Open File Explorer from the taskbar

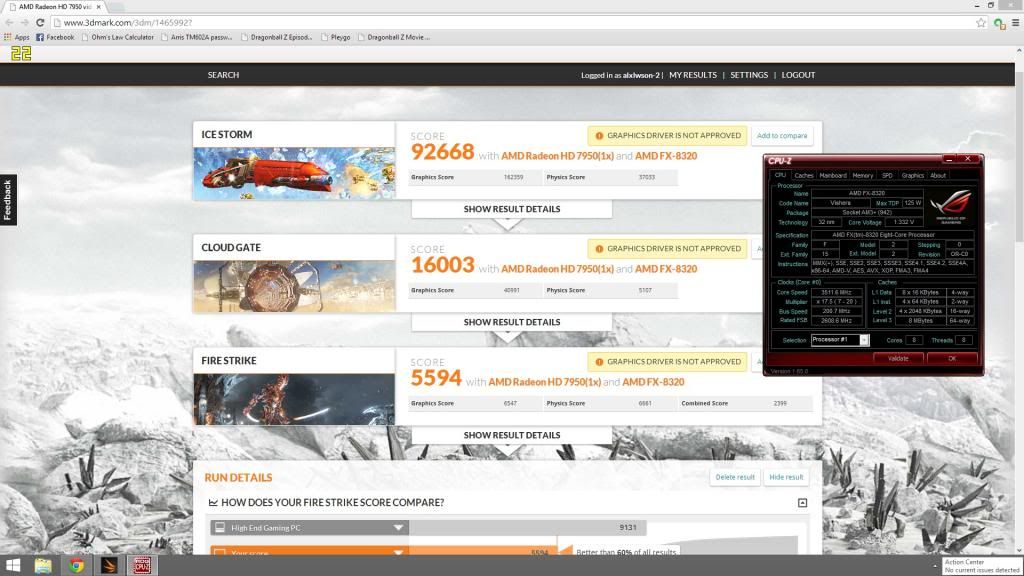pos(43,566)
